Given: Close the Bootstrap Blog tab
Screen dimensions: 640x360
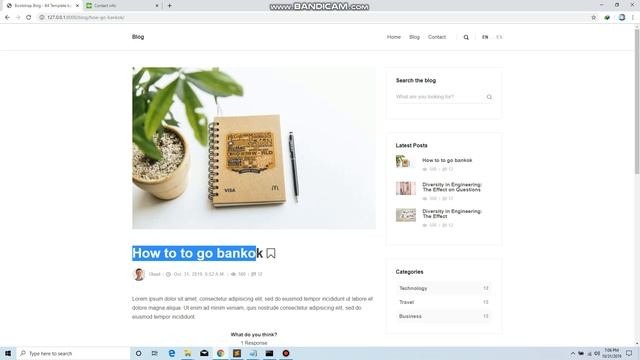Looking at the screenshot, I should [77, 6].
